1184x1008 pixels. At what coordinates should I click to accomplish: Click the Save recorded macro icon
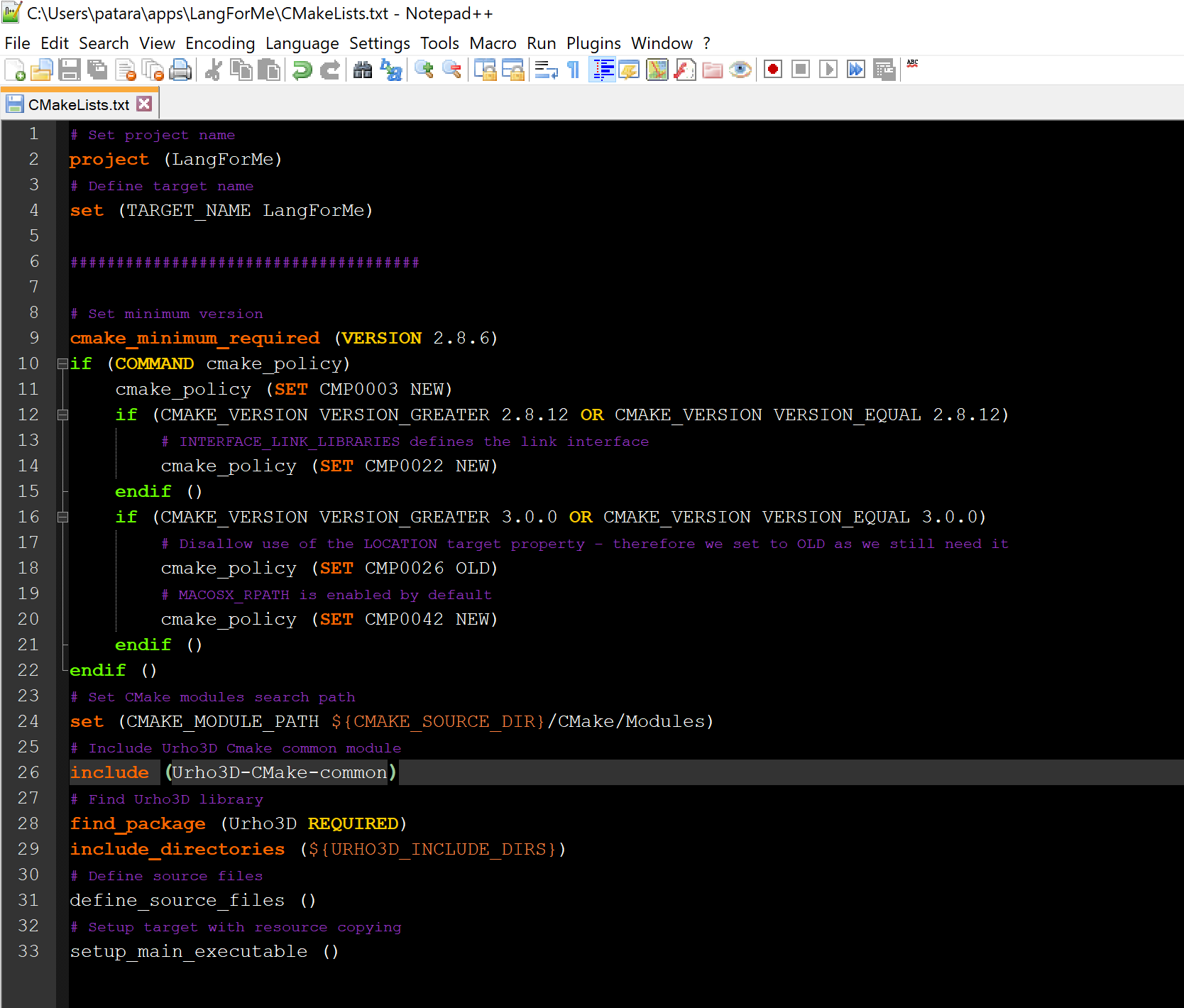(x=884, y=70)
